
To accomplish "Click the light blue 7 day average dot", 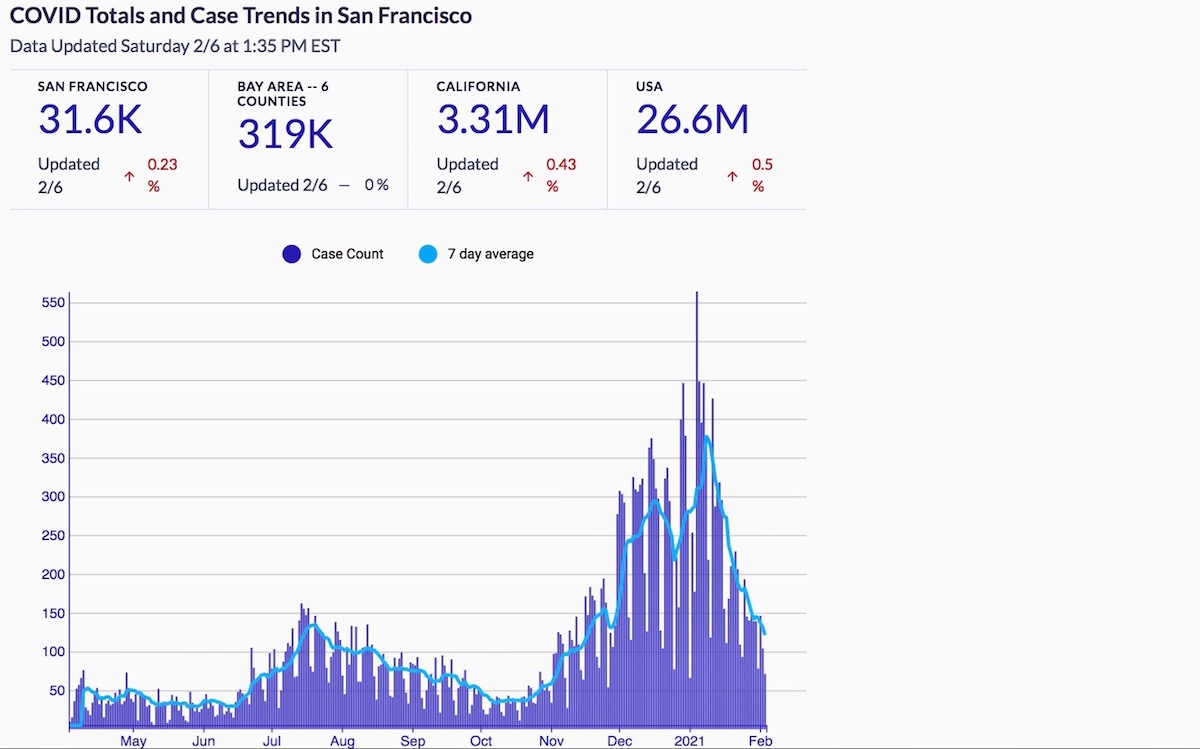I will (x=428, y=254).
